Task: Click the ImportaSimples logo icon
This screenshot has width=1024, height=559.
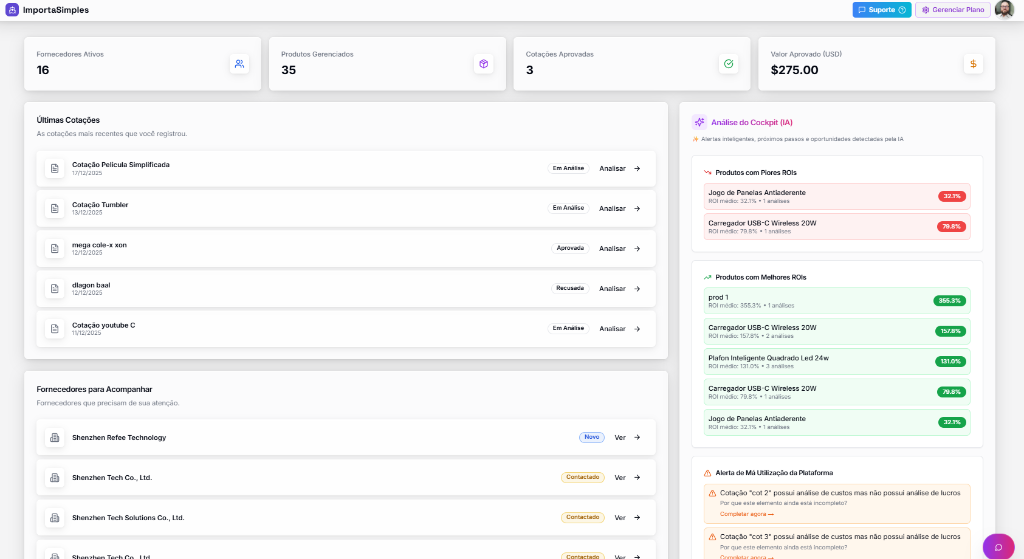Action: click(x=12, y=10)
